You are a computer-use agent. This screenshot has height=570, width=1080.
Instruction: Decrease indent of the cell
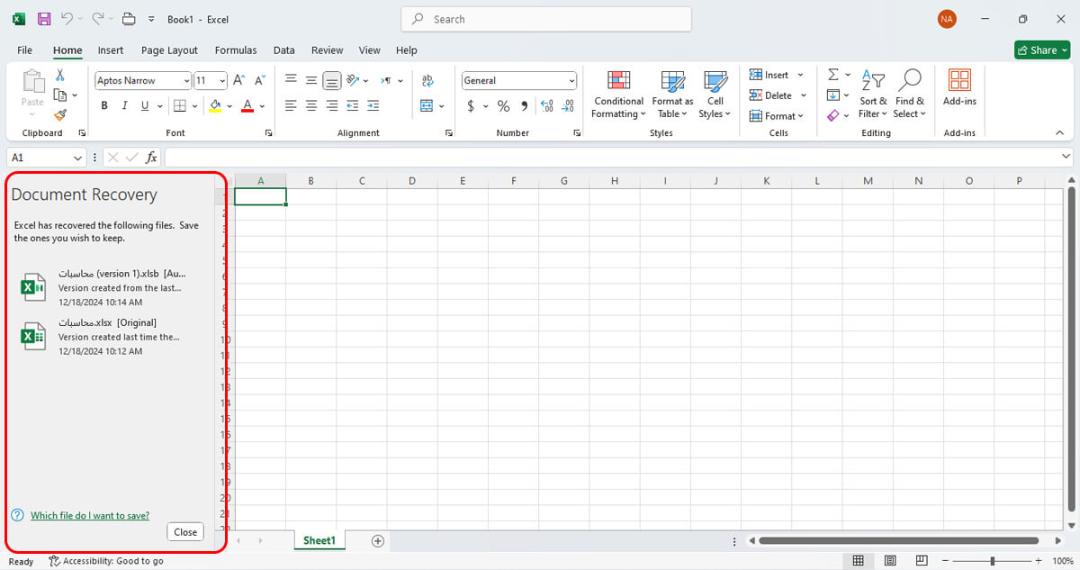353,105
